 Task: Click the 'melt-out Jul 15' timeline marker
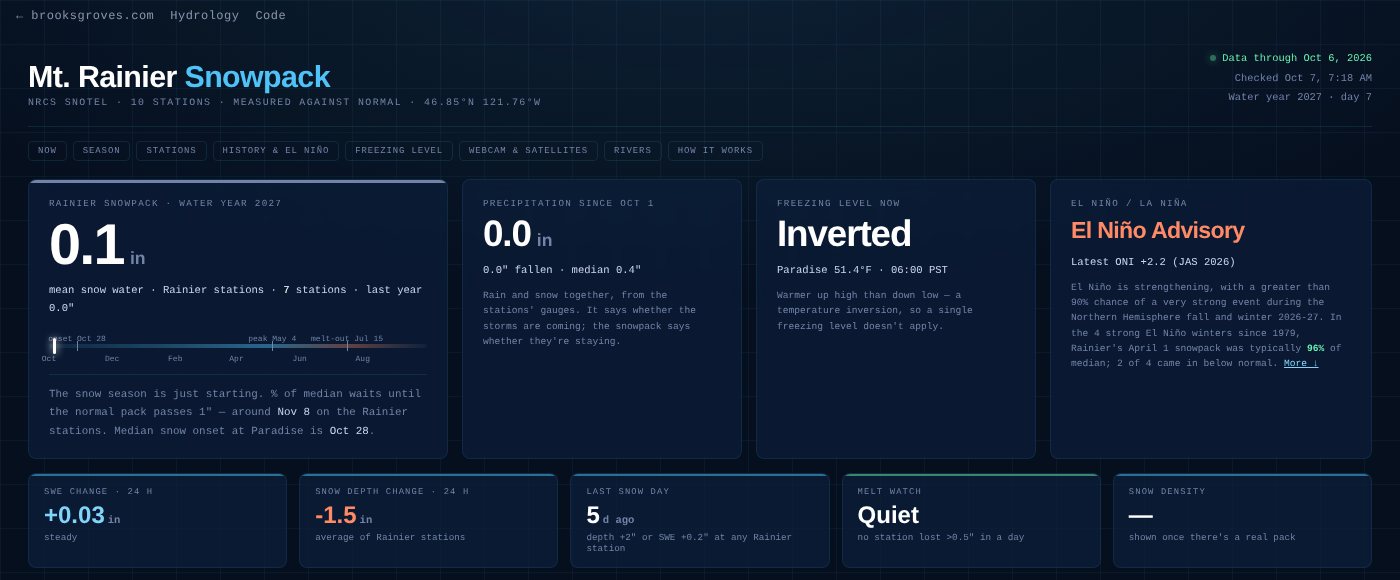347,339
